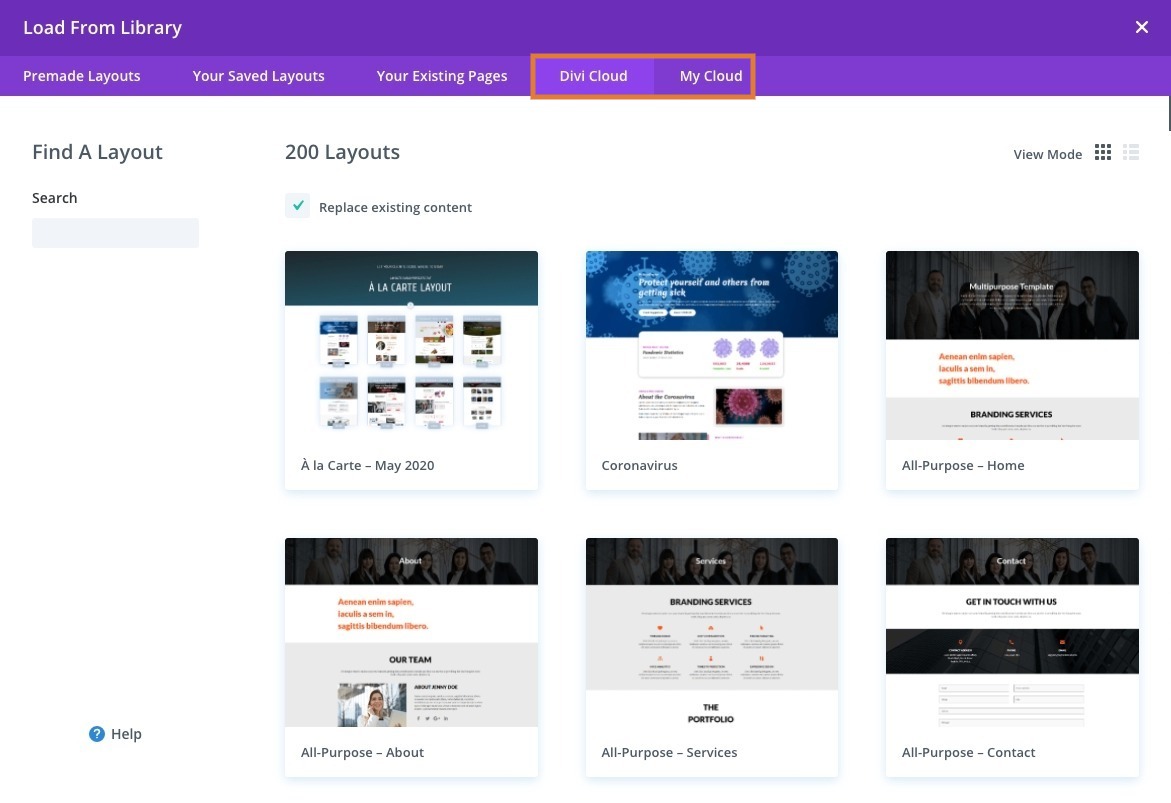This screenshot has height=803, width=1171.
Task: Select the À la Carte layout thumbnail
Action: (411, 345)
